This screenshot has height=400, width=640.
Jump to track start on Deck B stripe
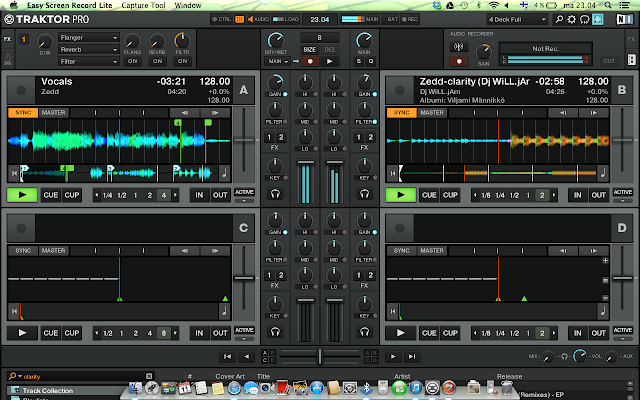(392, 173)
